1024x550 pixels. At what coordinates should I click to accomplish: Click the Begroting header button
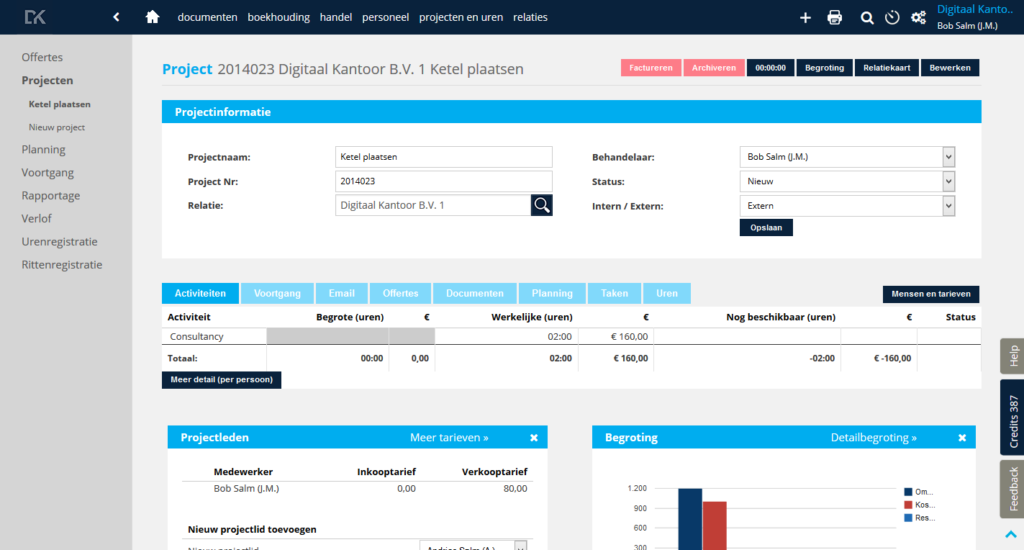pyautogui.click(x=824, y=68)
